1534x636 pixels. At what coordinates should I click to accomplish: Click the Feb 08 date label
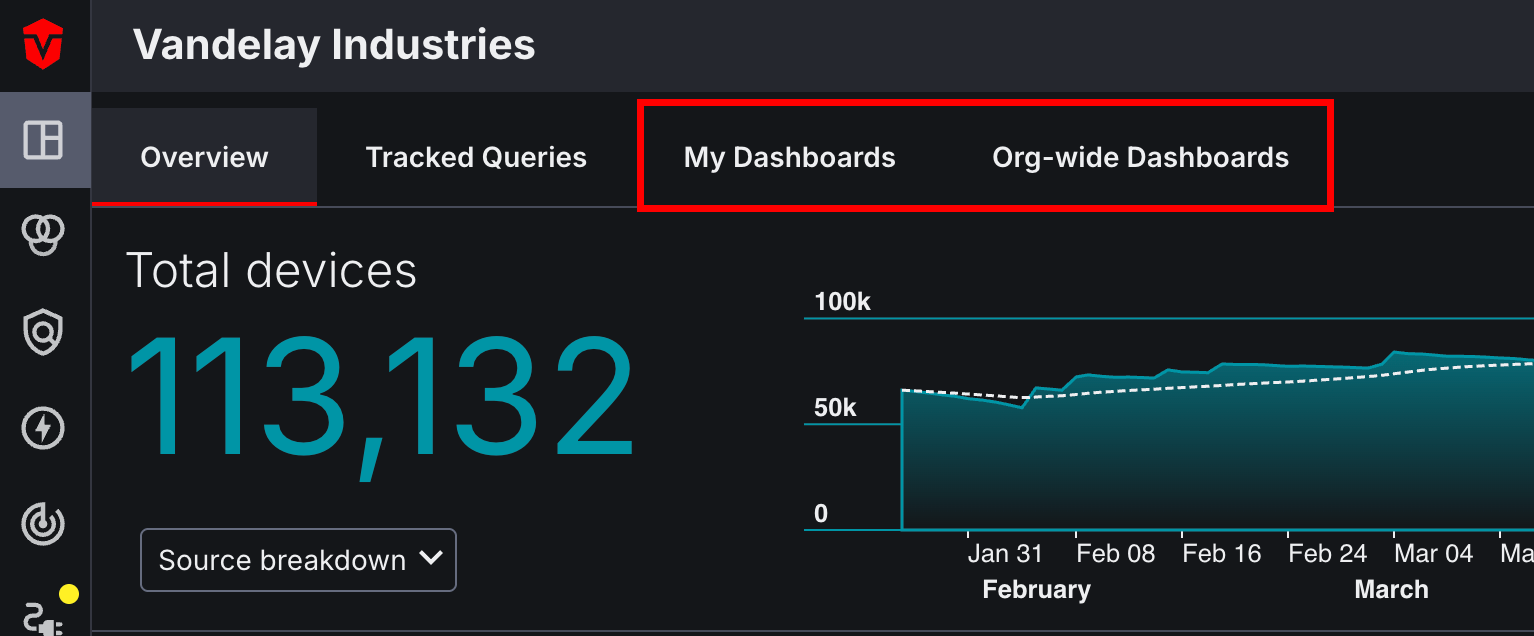click(x=1115, y=553)
